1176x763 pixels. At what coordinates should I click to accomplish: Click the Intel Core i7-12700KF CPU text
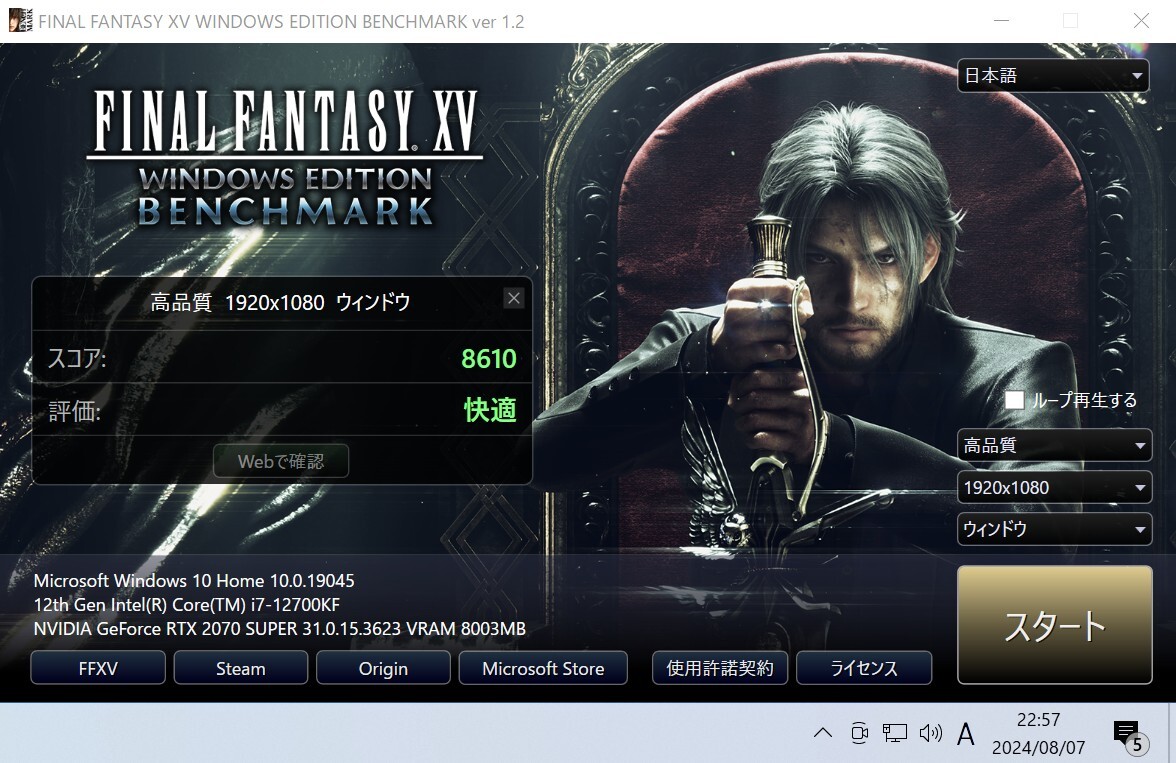tap(187, 605)
